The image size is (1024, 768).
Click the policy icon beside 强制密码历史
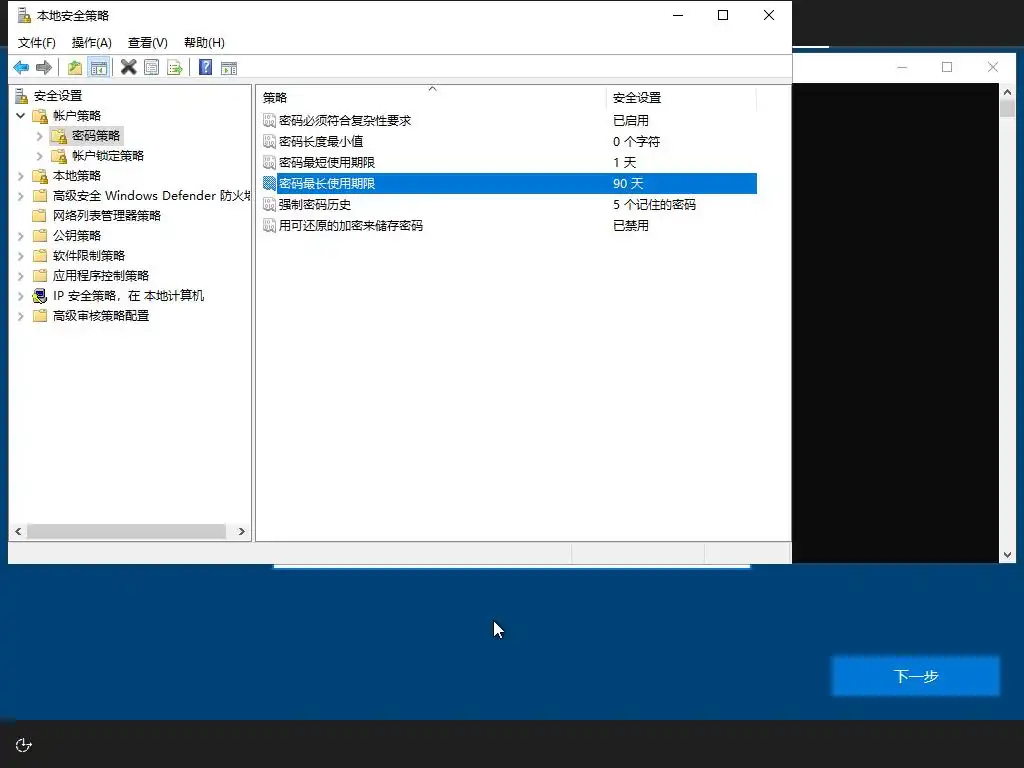click(x=269, y=205)
